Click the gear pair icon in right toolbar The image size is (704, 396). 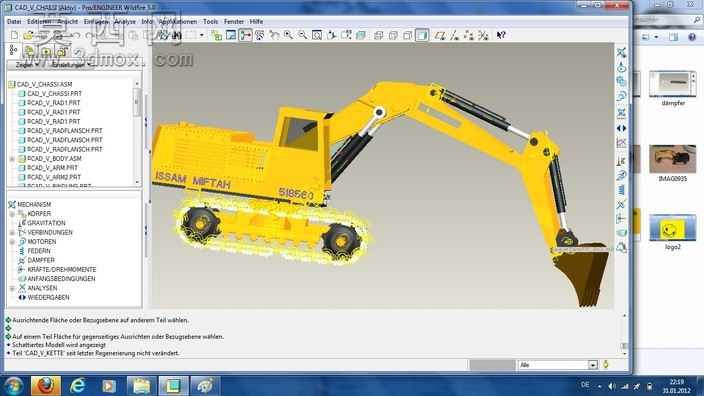click(x=621, y=82)
